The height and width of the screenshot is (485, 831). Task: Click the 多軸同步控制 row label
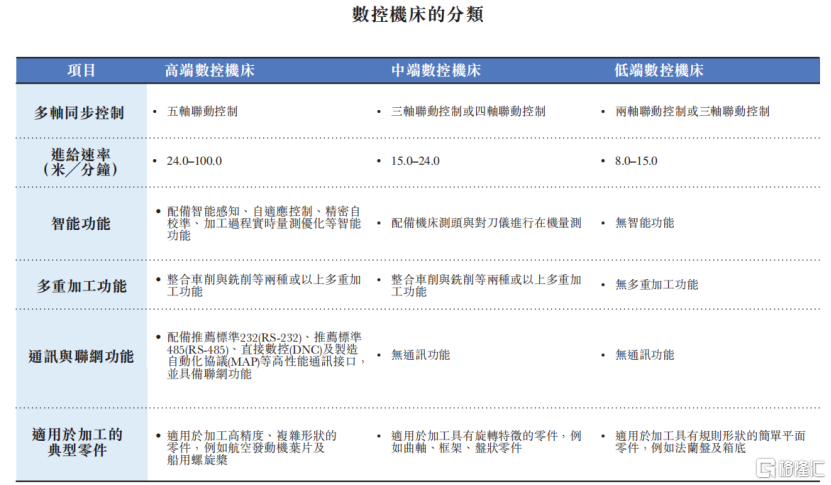(80, 112)
